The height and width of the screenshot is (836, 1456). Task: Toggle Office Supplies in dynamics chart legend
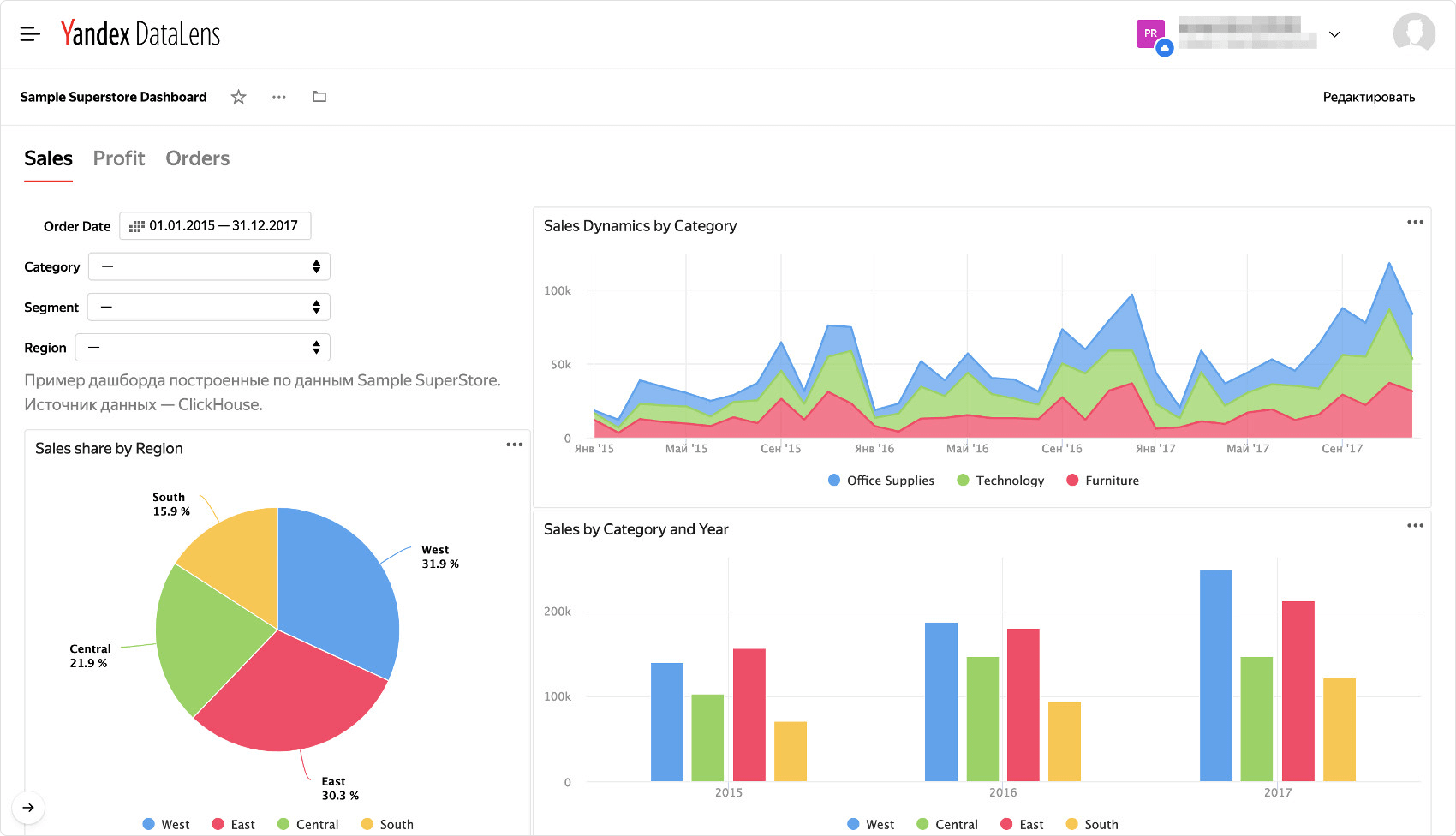pos(880,481)
